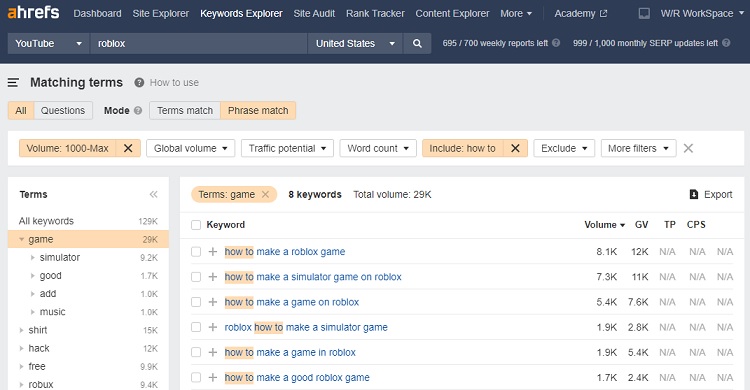The image size is (750, 390).
Task: Switch to the Questions toggle
Action: point(63,111)
